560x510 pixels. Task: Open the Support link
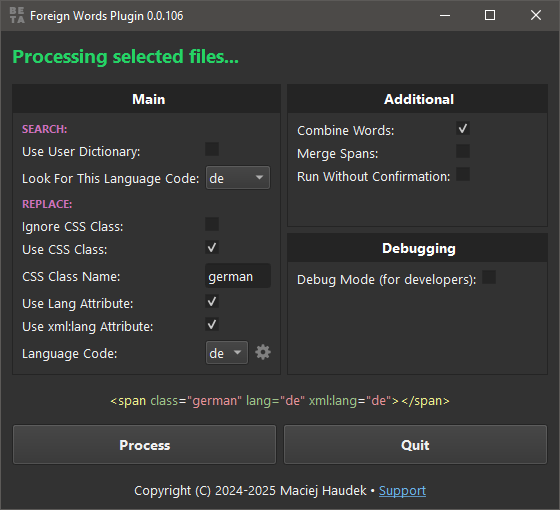pyautogui.click(x=402, y=491)
